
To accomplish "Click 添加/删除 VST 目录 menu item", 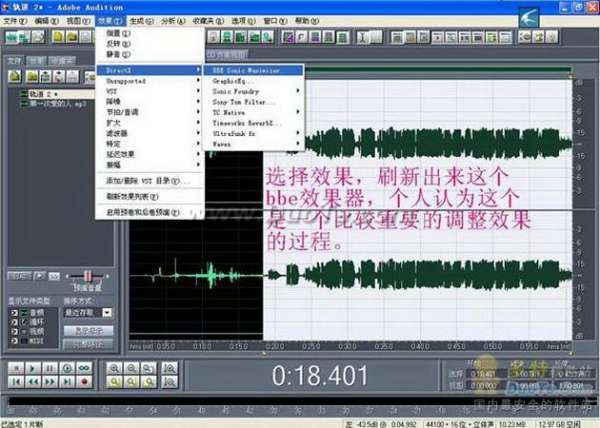I will [x=149, y=181].
